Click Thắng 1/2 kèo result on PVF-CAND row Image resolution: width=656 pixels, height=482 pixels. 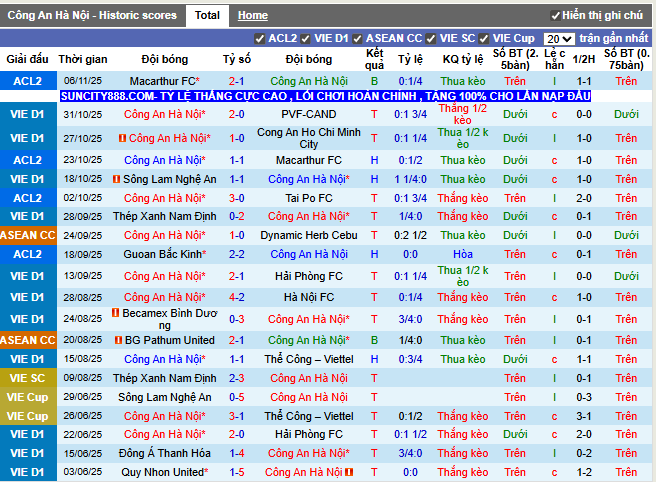point(463,114)
